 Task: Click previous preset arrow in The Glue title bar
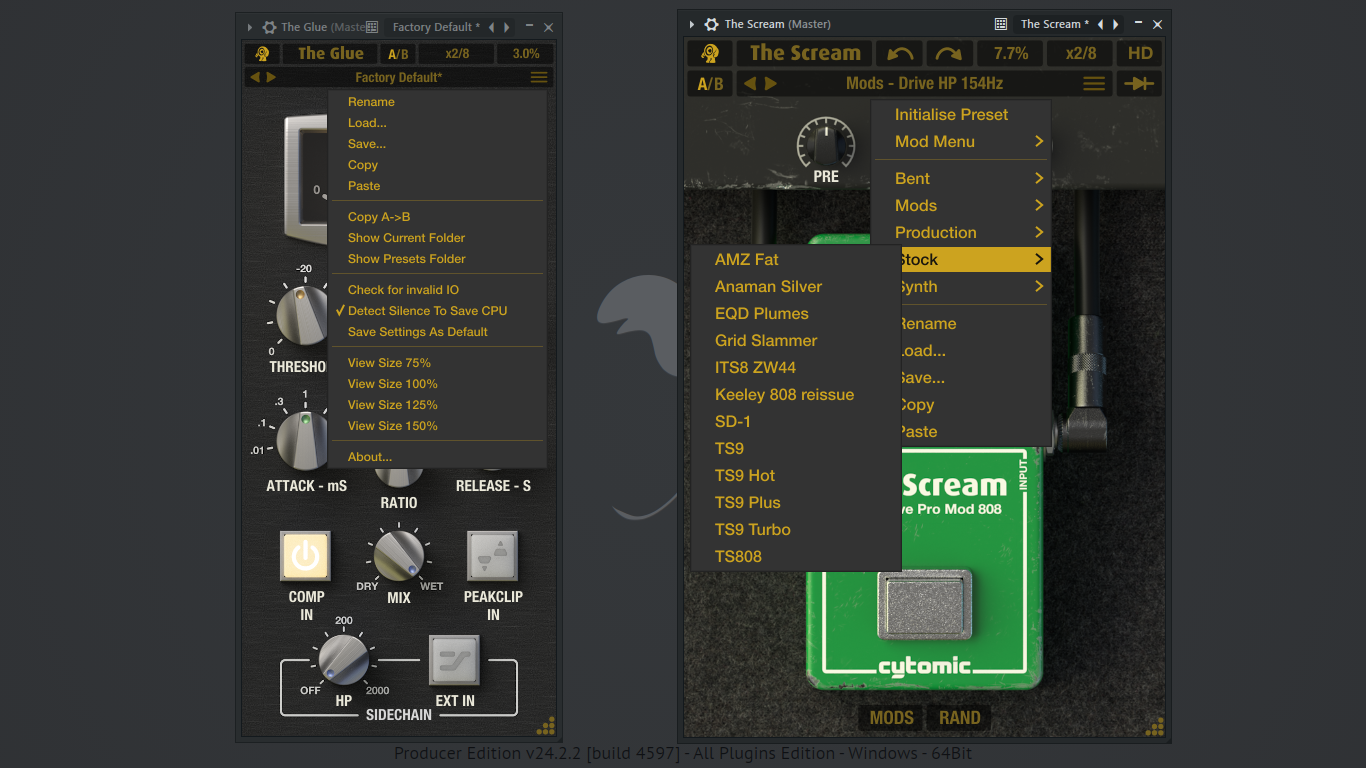[x=491, y=27]
